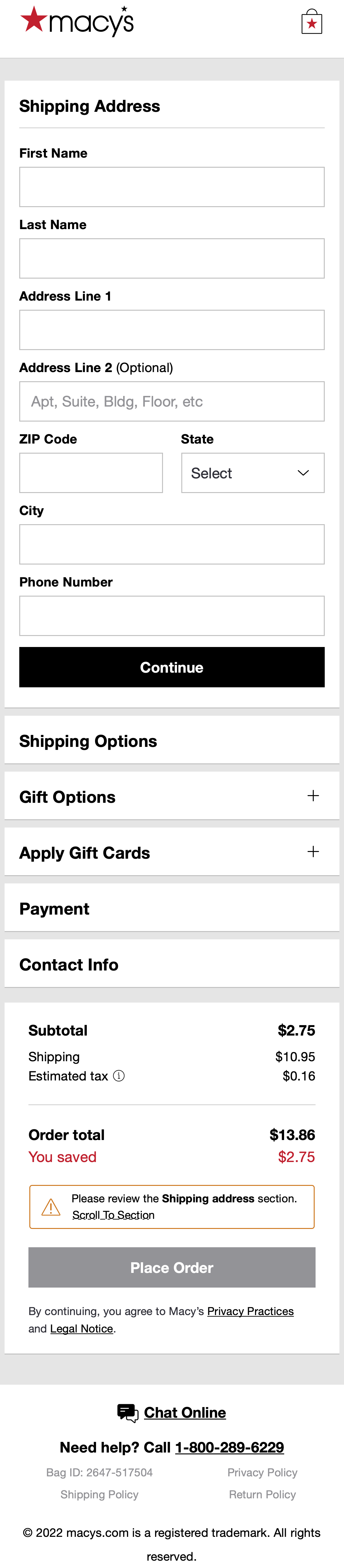Open the State select dropdown
Image resolution: width=344 pixels, height=1568 pixels.
click(x=253, y=473)
